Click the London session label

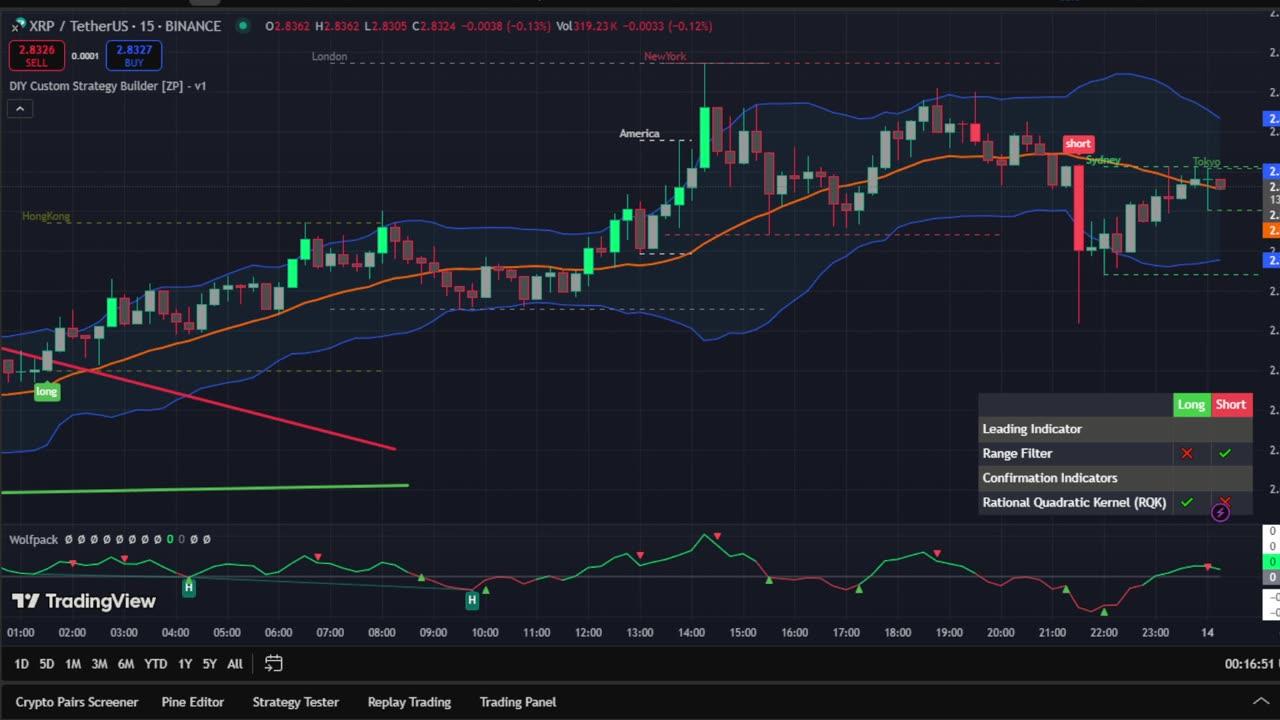click(329, 57)
